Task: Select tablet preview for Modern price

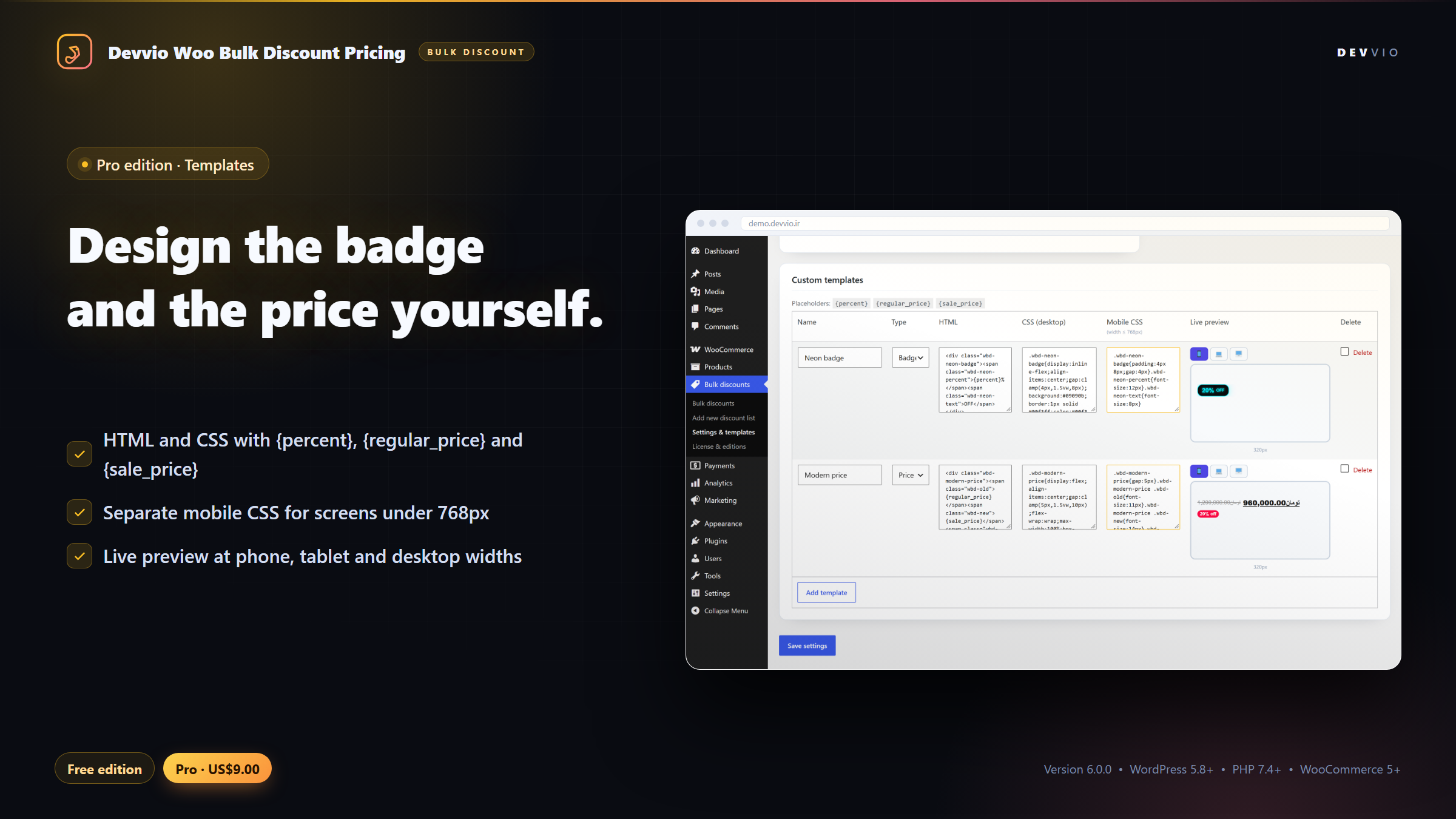Action: click(1219, 471)
